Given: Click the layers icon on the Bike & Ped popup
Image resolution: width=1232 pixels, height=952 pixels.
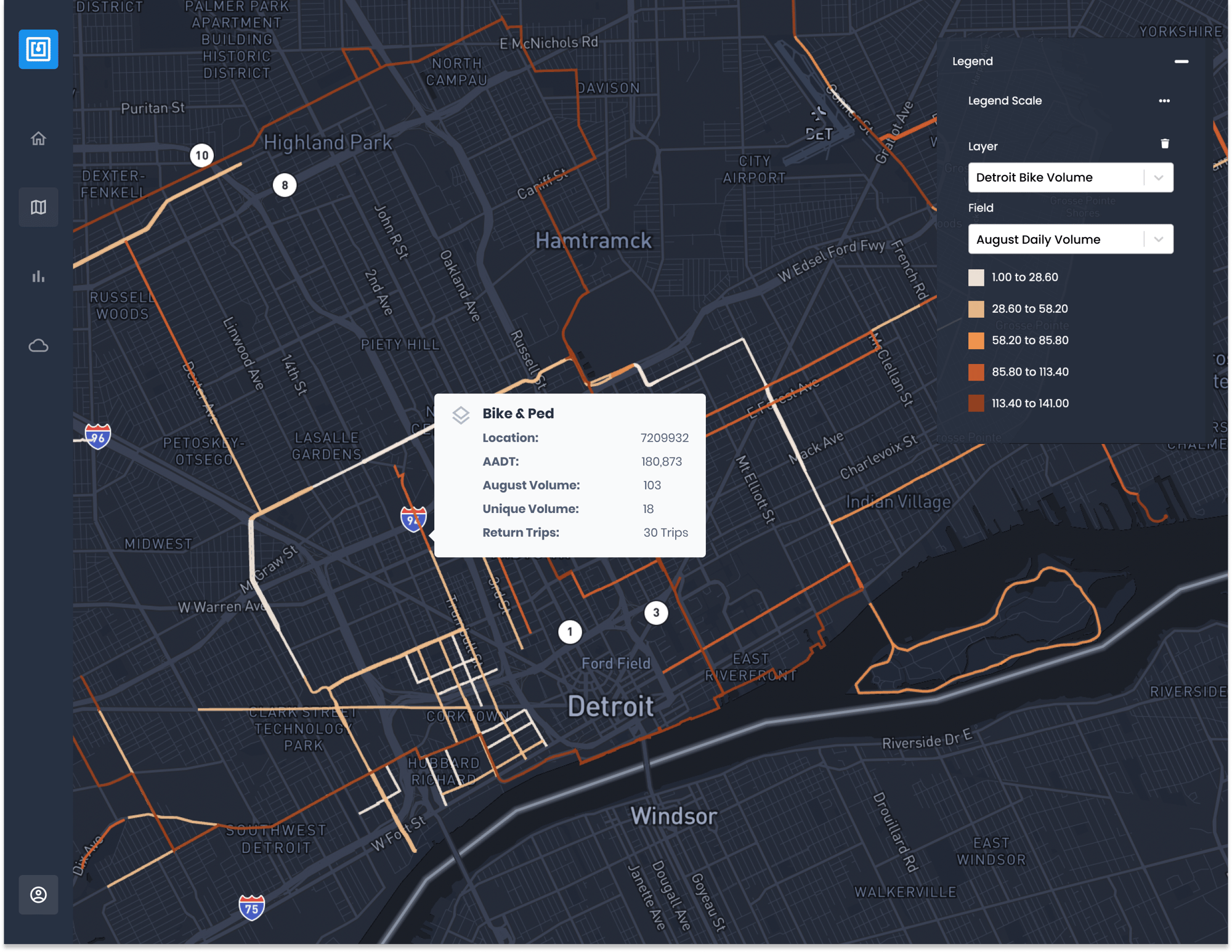Looking at the screenshot, I should (460, 414).
